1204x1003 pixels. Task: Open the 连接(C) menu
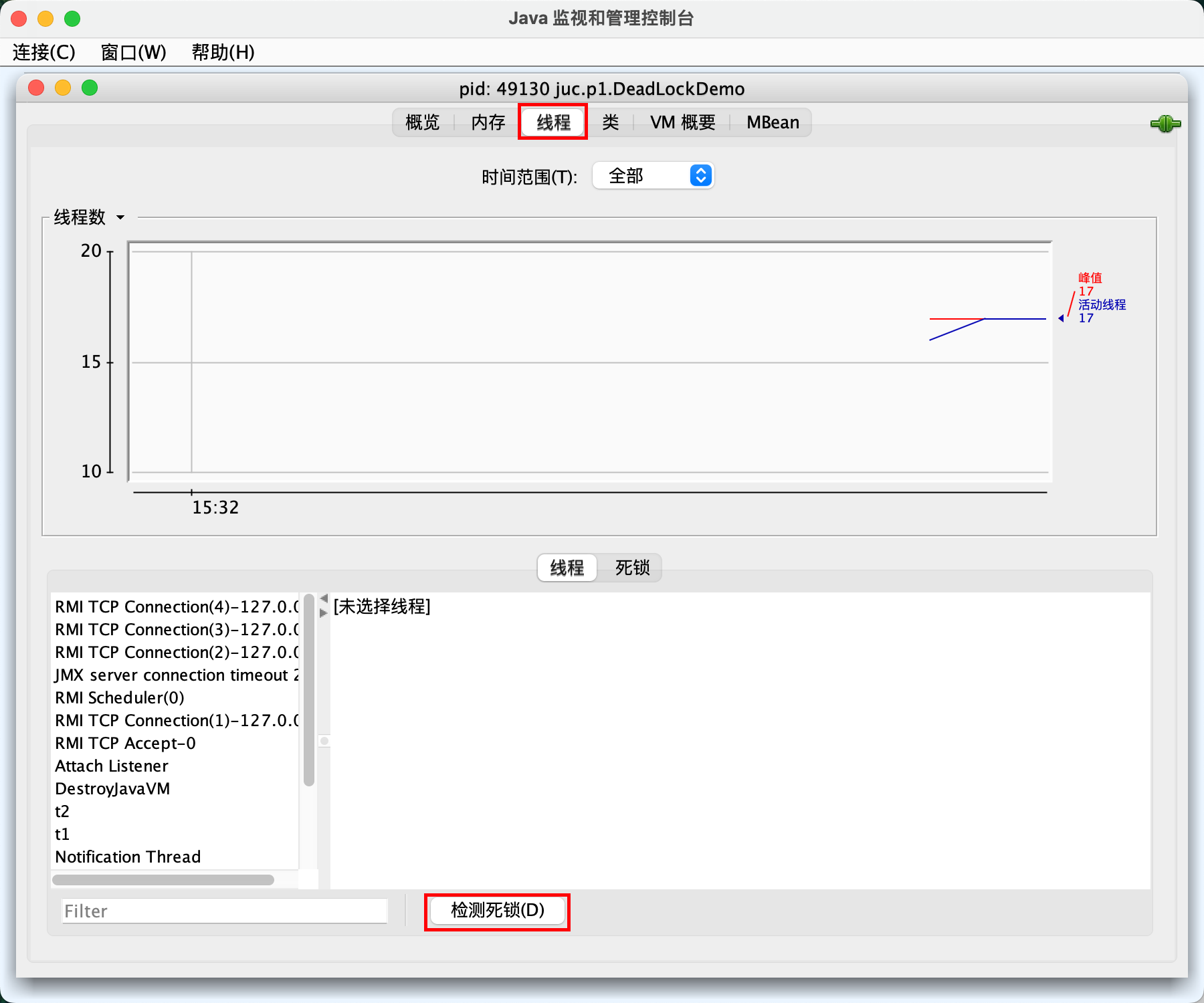(44, 52)
